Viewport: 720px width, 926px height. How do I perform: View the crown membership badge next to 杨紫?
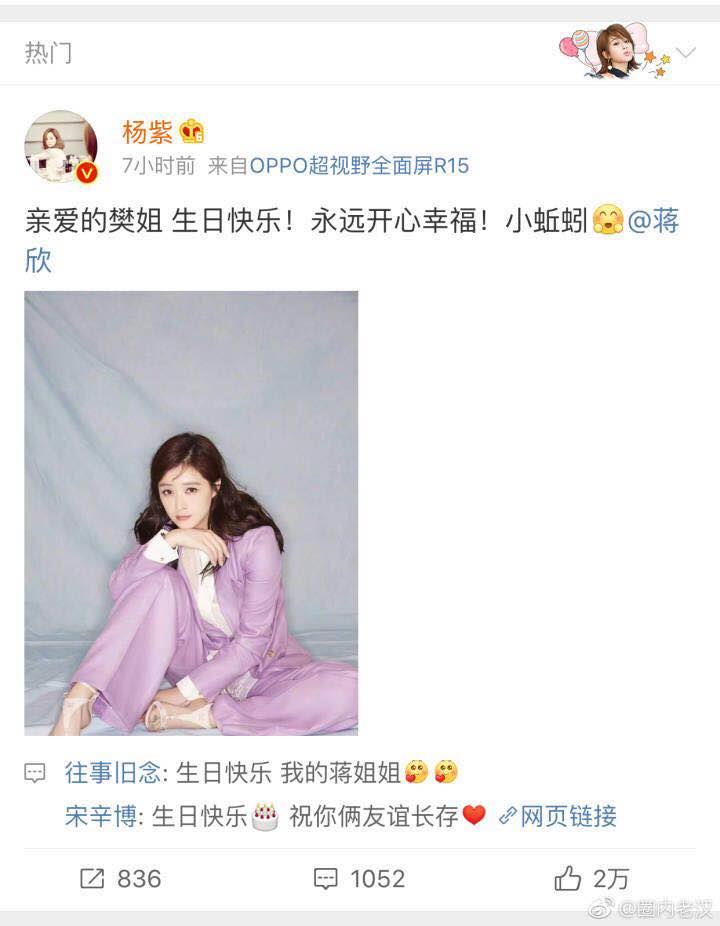(x=192, y=131)
